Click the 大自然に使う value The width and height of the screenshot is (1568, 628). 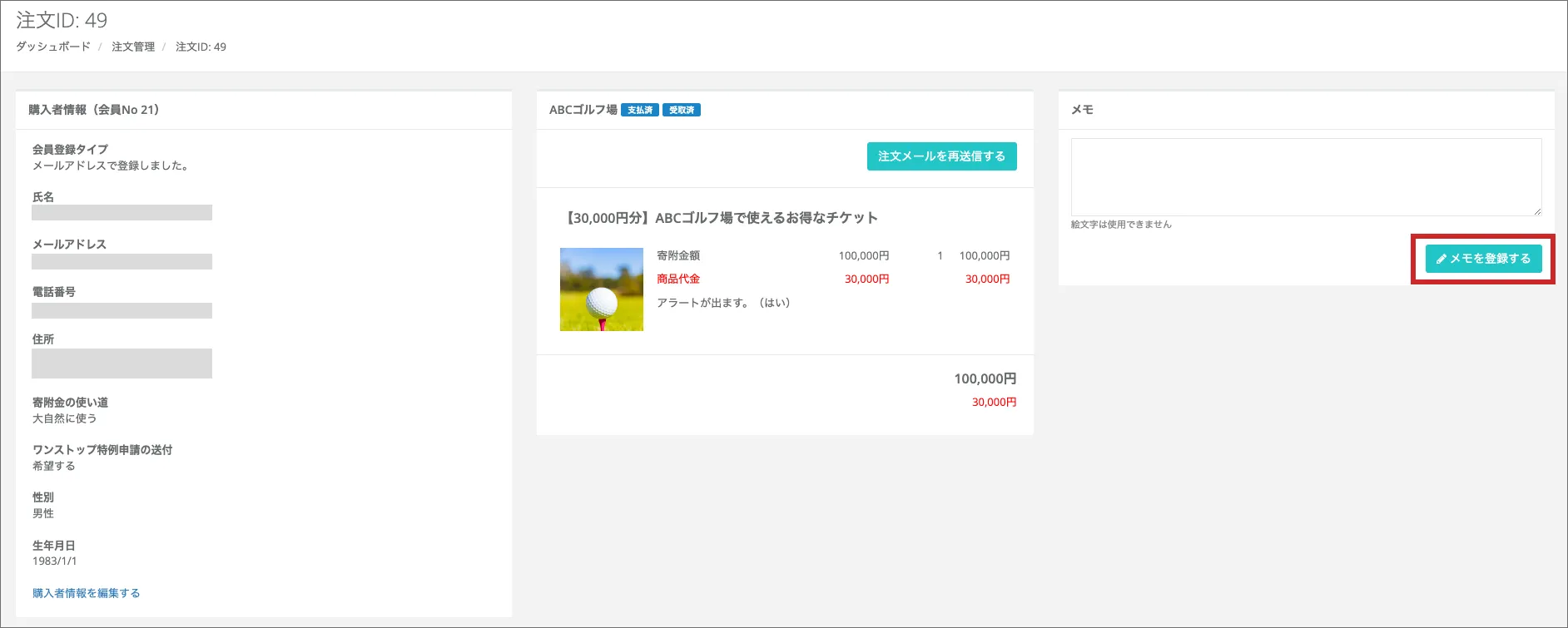click(64, 418)
